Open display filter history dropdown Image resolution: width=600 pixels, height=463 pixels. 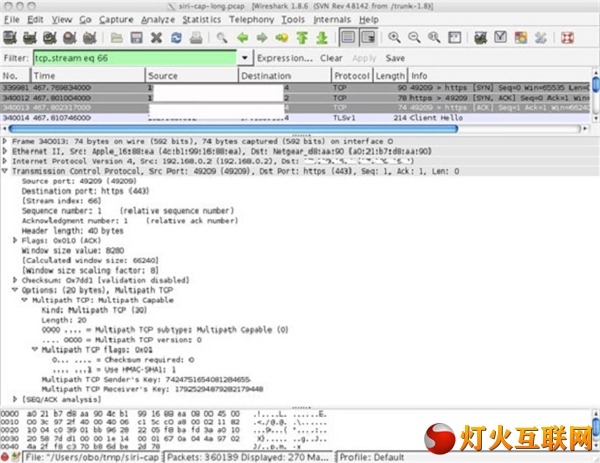point(245,58)
